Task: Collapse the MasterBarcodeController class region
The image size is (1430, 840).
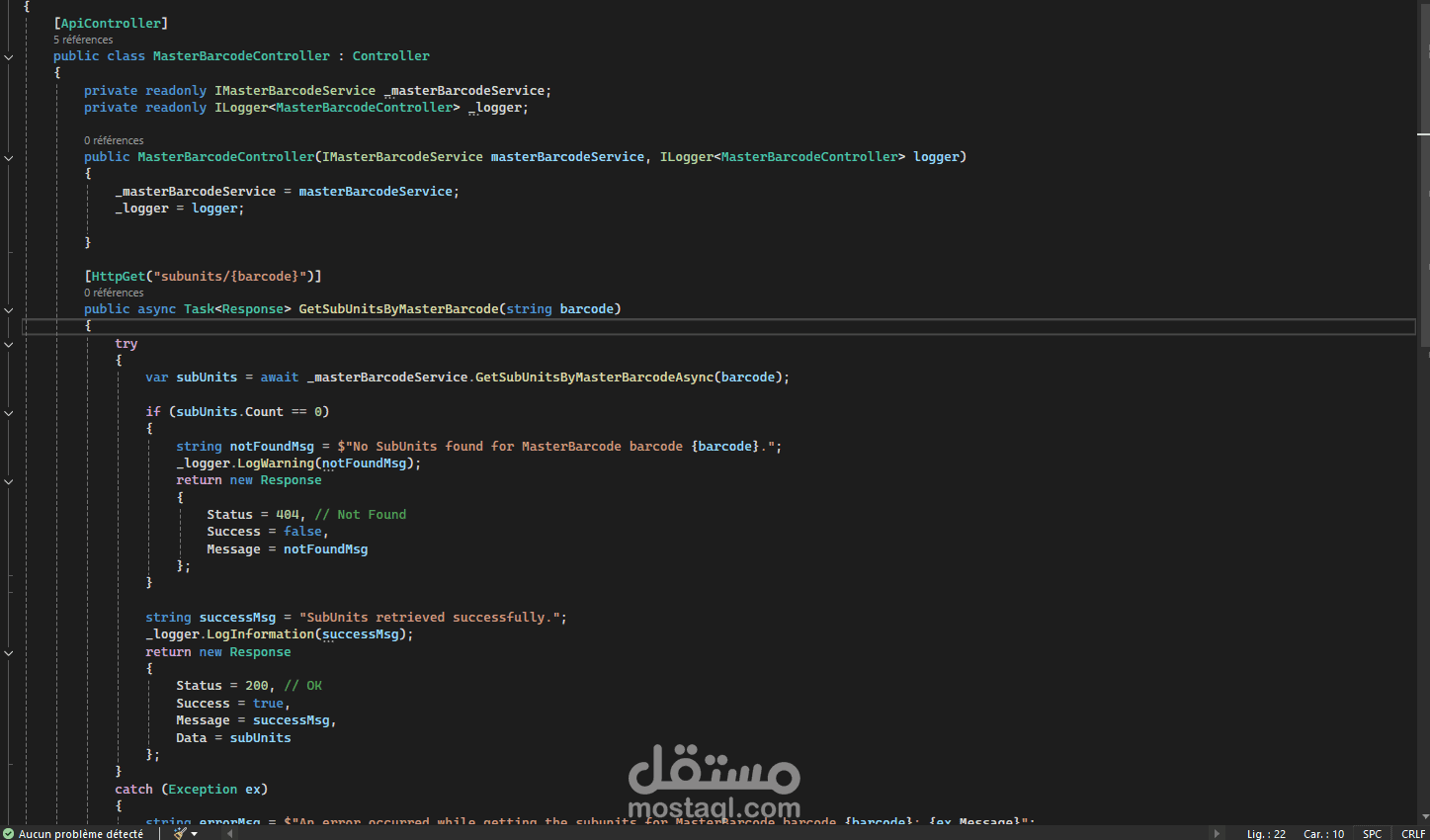Action: click(9, 55)
